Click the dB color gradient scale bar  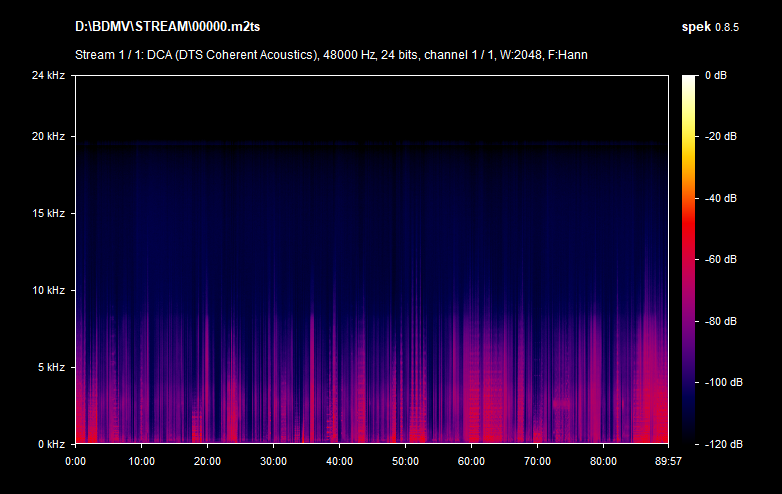(690, 259)
